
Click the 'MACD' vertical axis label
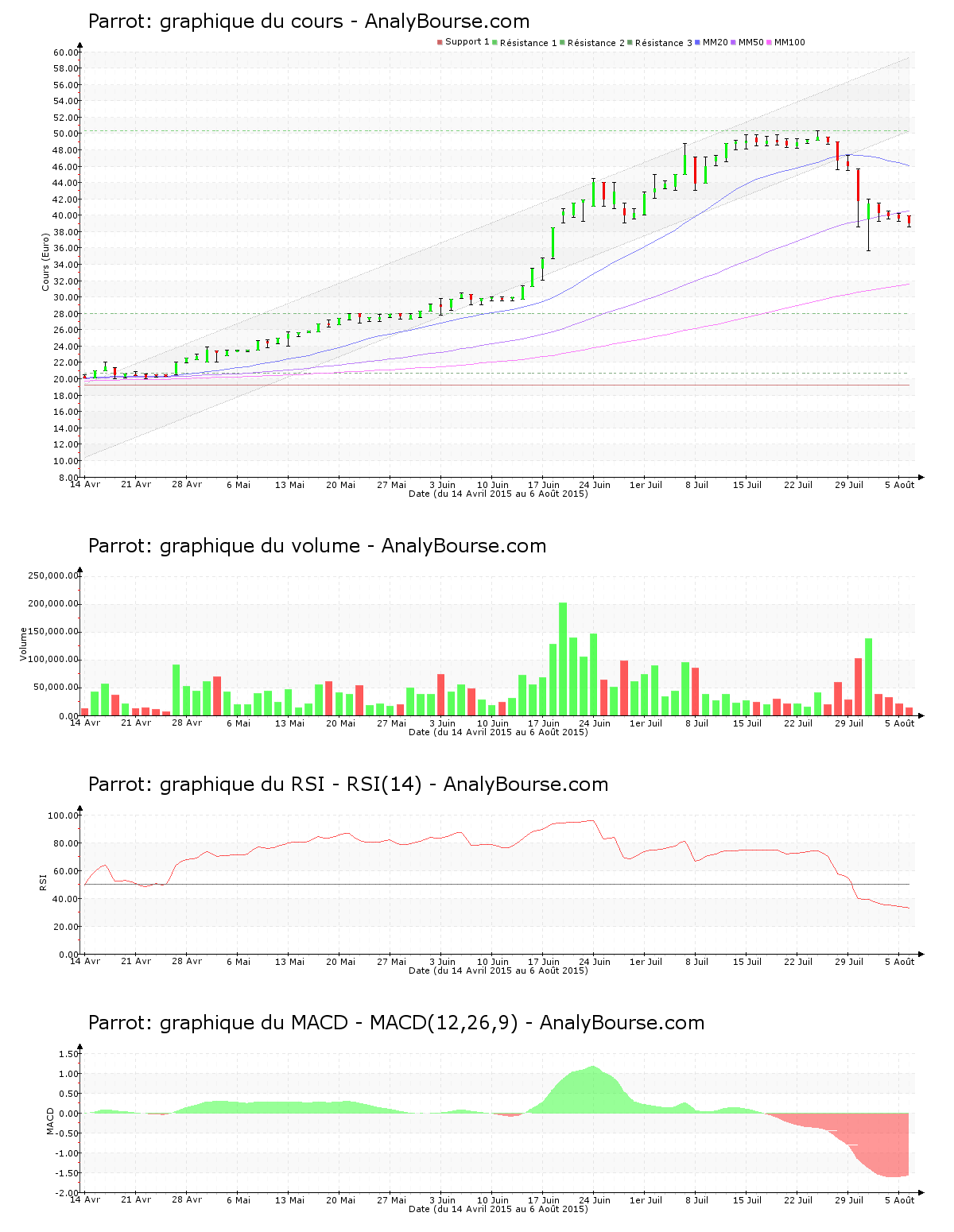51,1121
